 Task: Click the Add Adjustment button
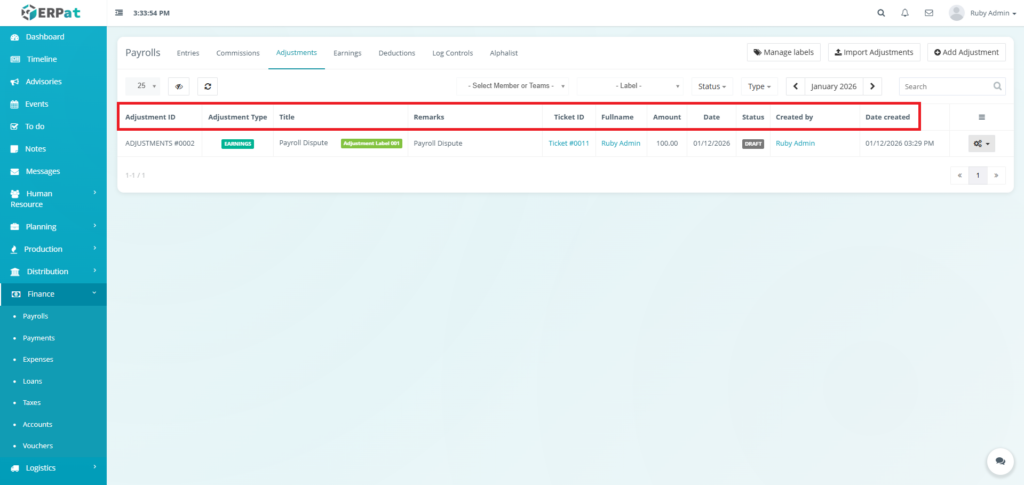966,52
